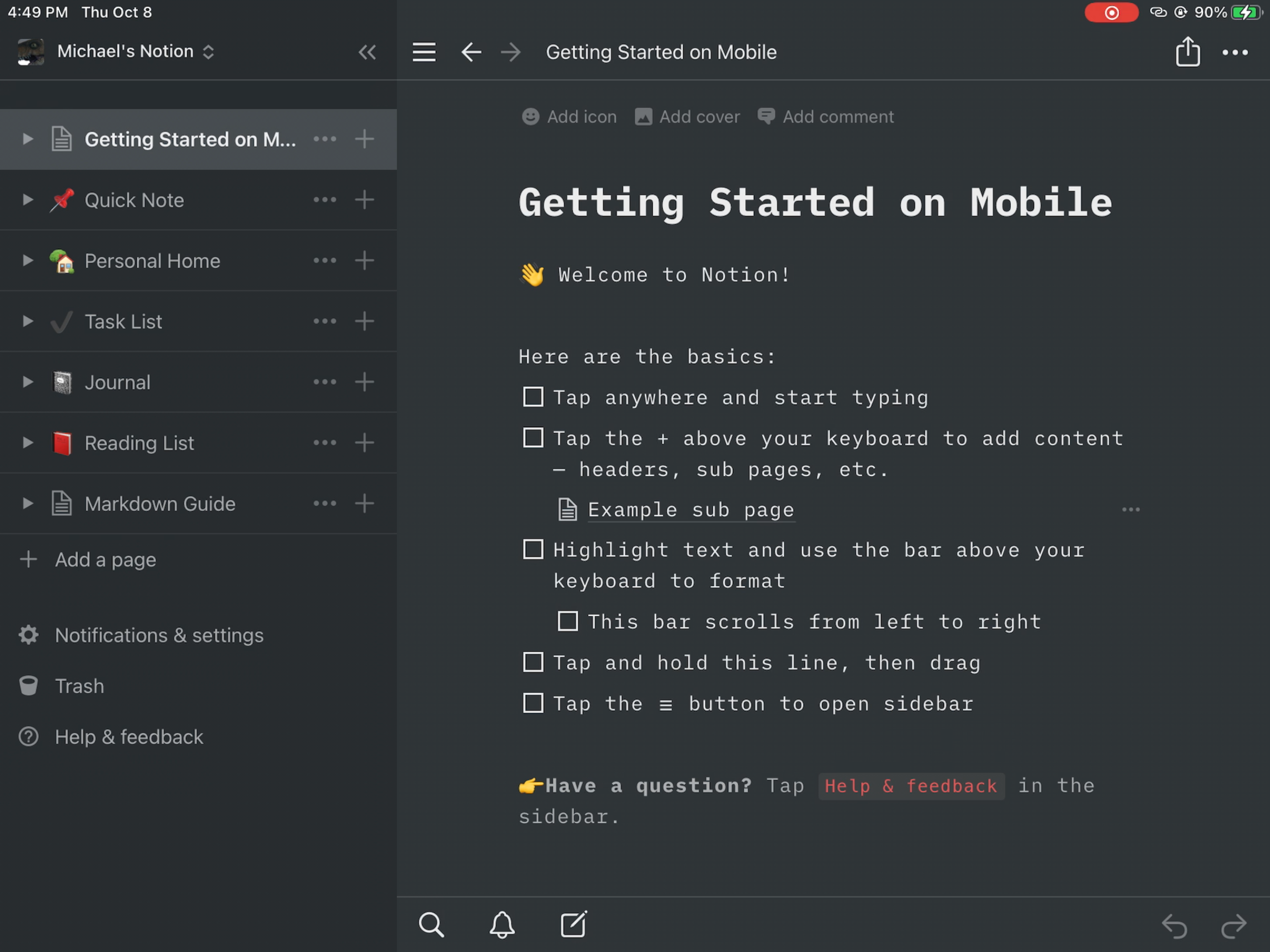
Task: Tap the search magnifier icon
Action: [431, 924]
